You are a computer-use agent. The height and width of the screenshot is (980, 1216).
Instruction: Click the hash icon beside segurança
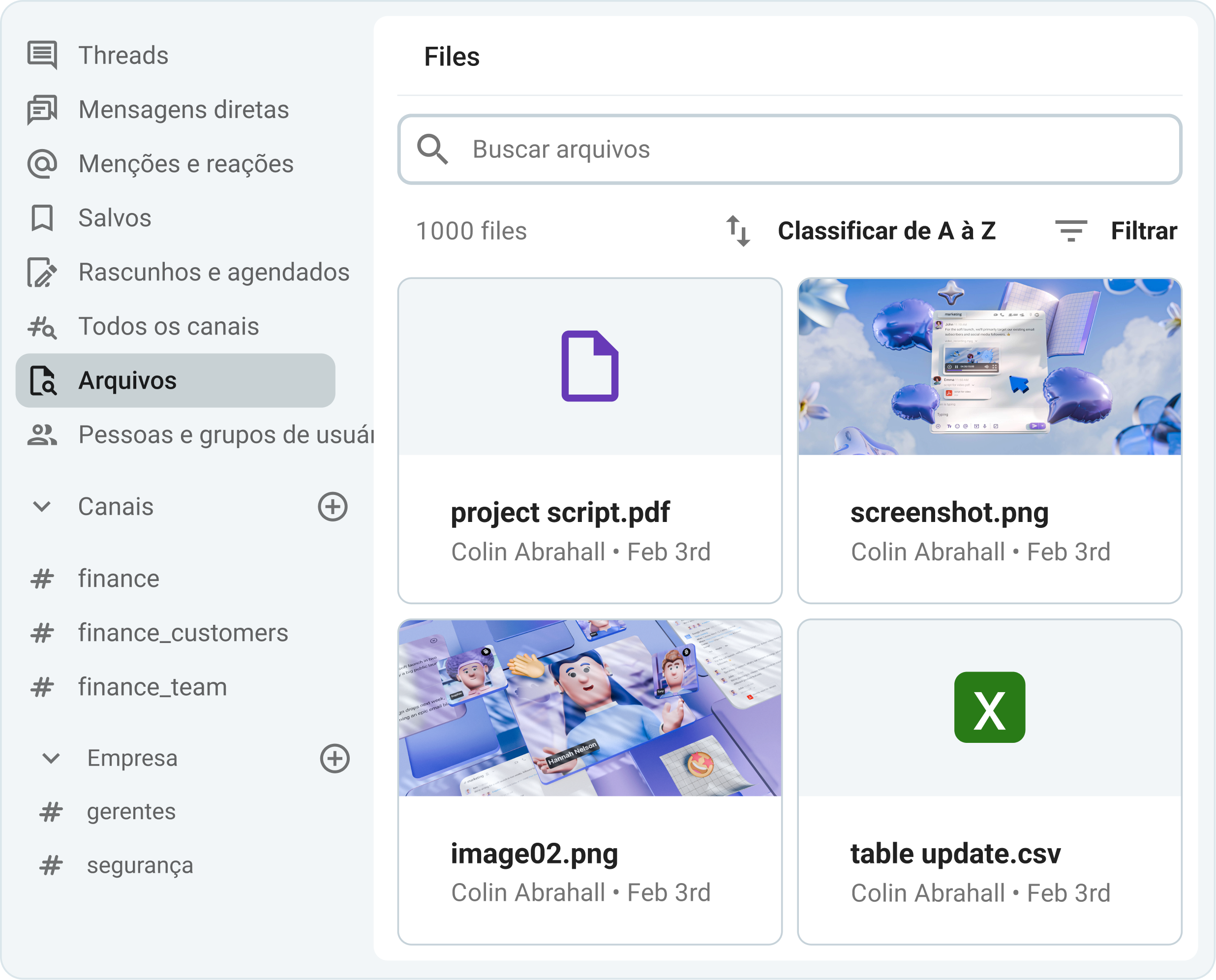51,865
